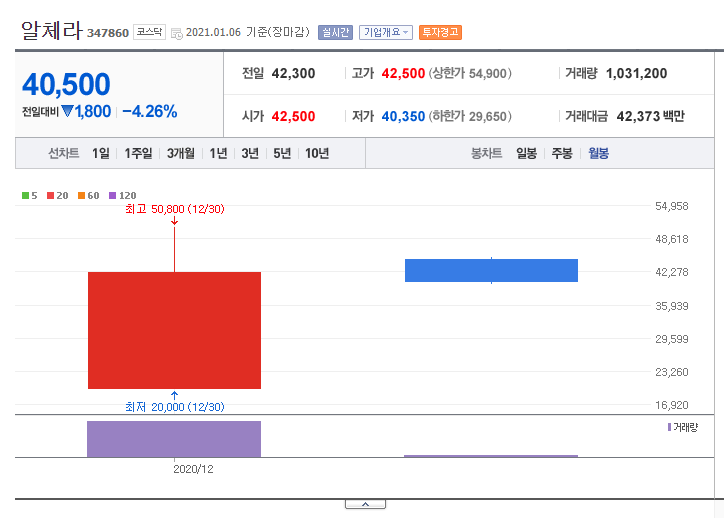
Task: Click the stock code 347860
Action: [108, 33]
